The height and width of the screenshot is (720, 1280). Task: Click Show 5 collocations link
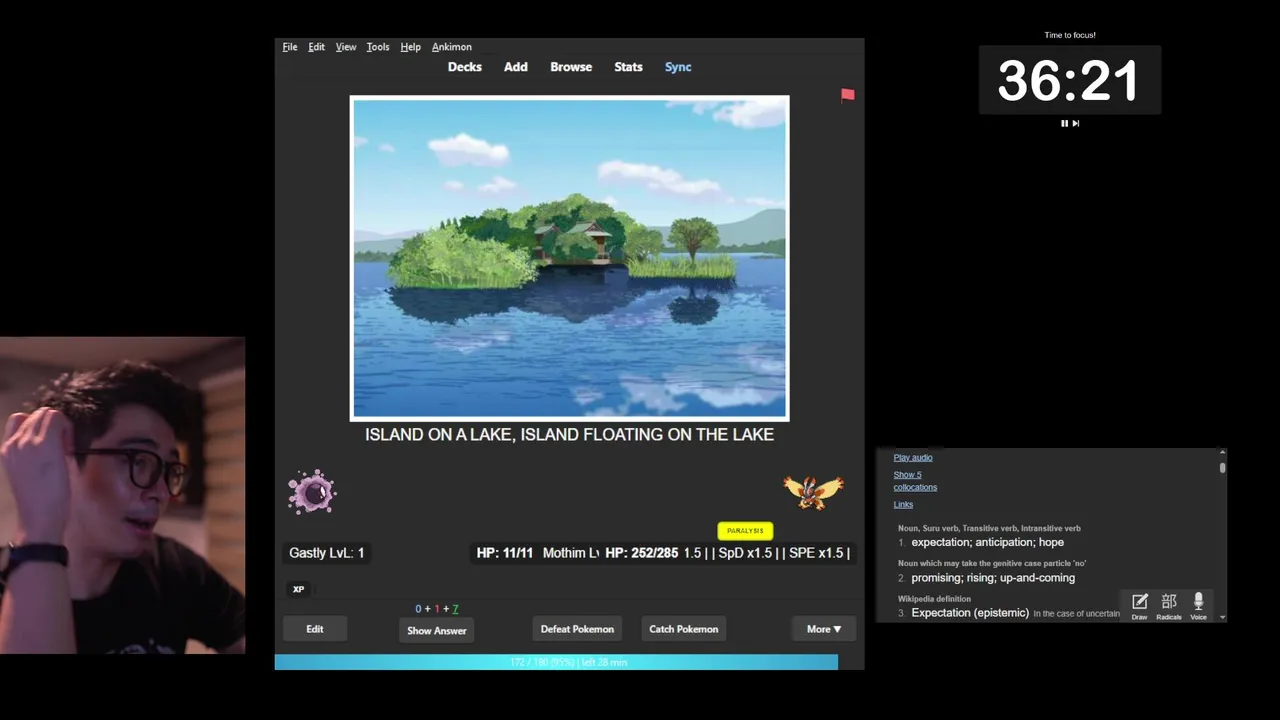point(915,481)
